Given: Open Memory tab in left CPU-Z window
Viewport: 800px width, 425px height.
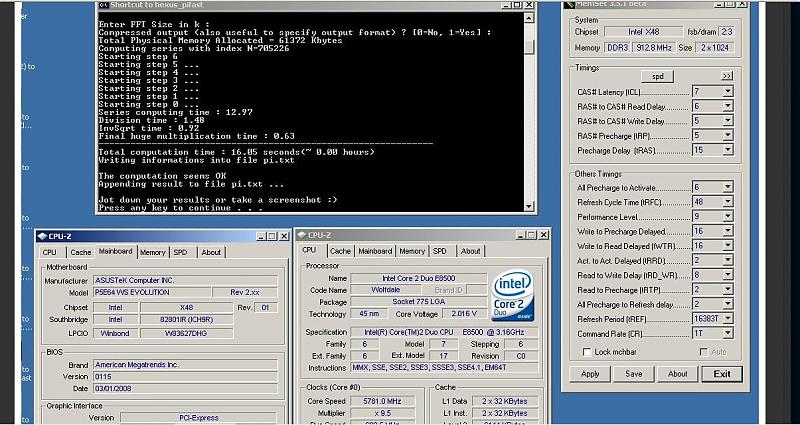Looking at the screenshot, I should coord(153,252).
